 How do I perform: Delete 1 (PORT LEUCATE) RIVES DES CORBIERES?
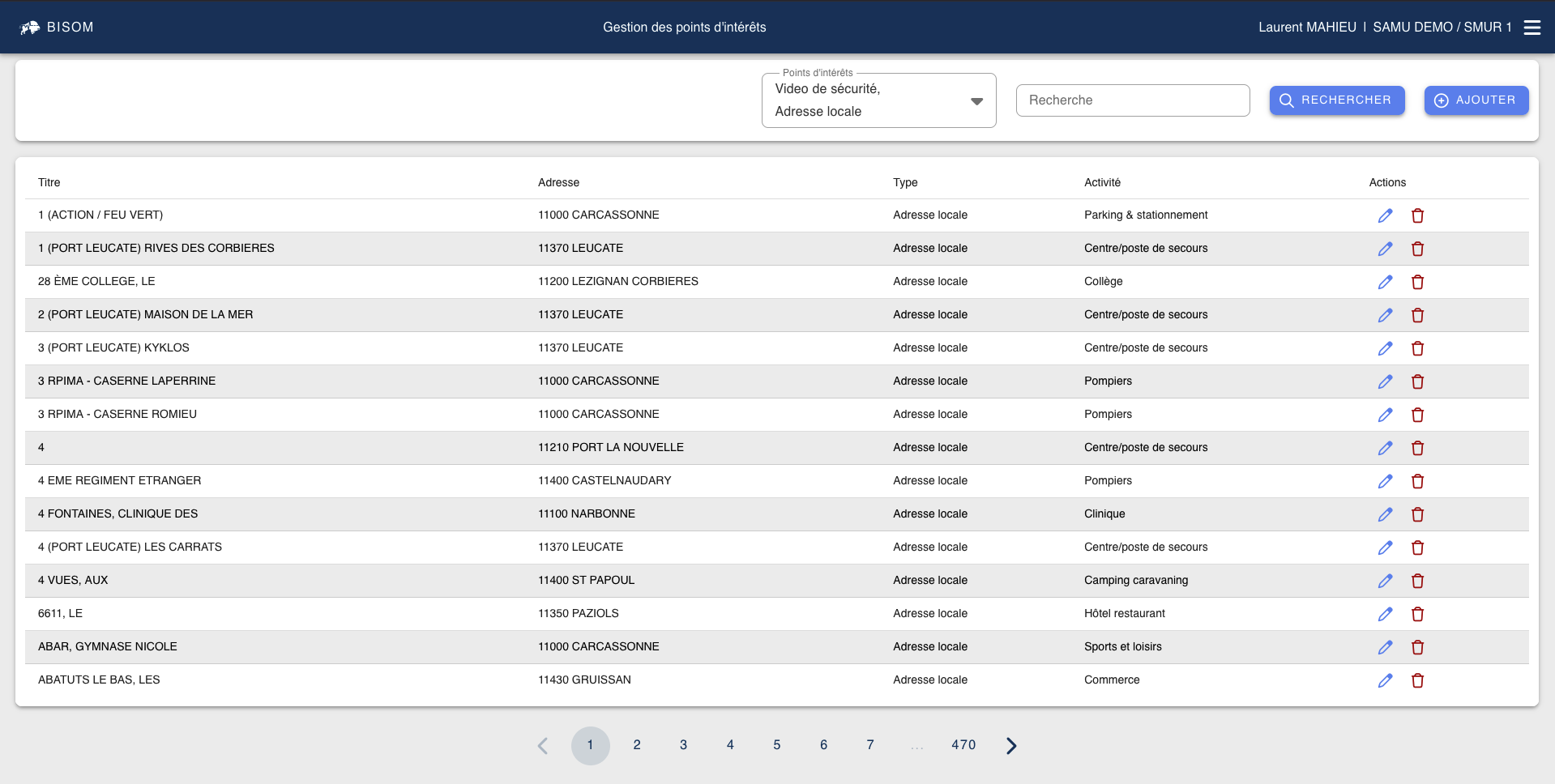pyautogui.click(x=1417, y=249)
